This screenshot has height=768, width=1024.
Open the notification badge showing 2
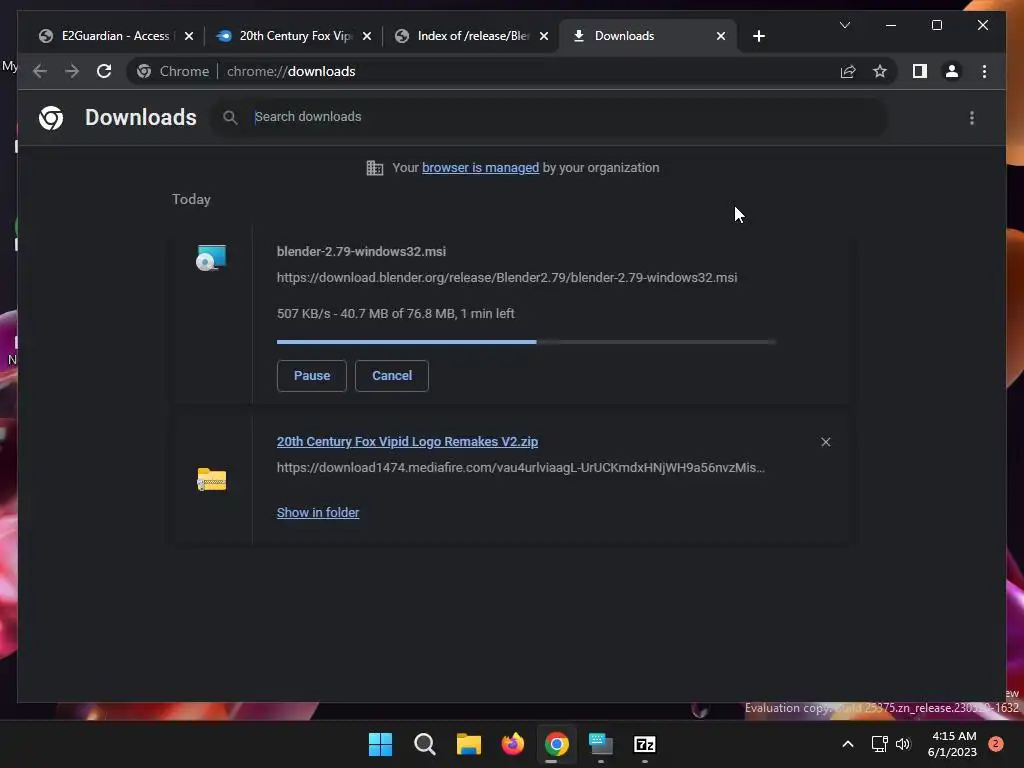pos(996,744)
